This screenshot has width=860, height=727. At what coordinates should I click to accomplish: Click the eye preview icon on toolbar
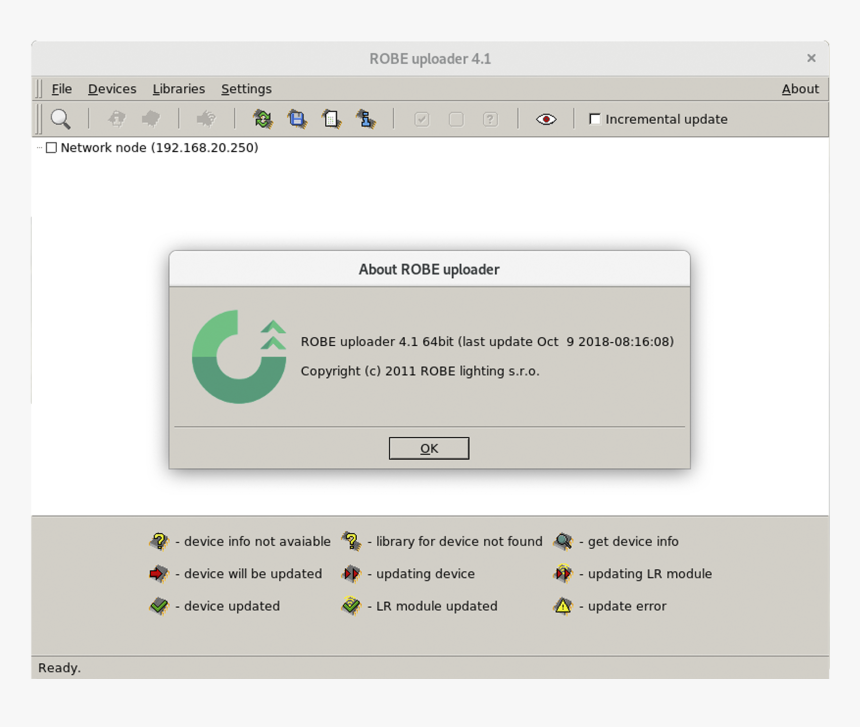click(x=546, y=119)
